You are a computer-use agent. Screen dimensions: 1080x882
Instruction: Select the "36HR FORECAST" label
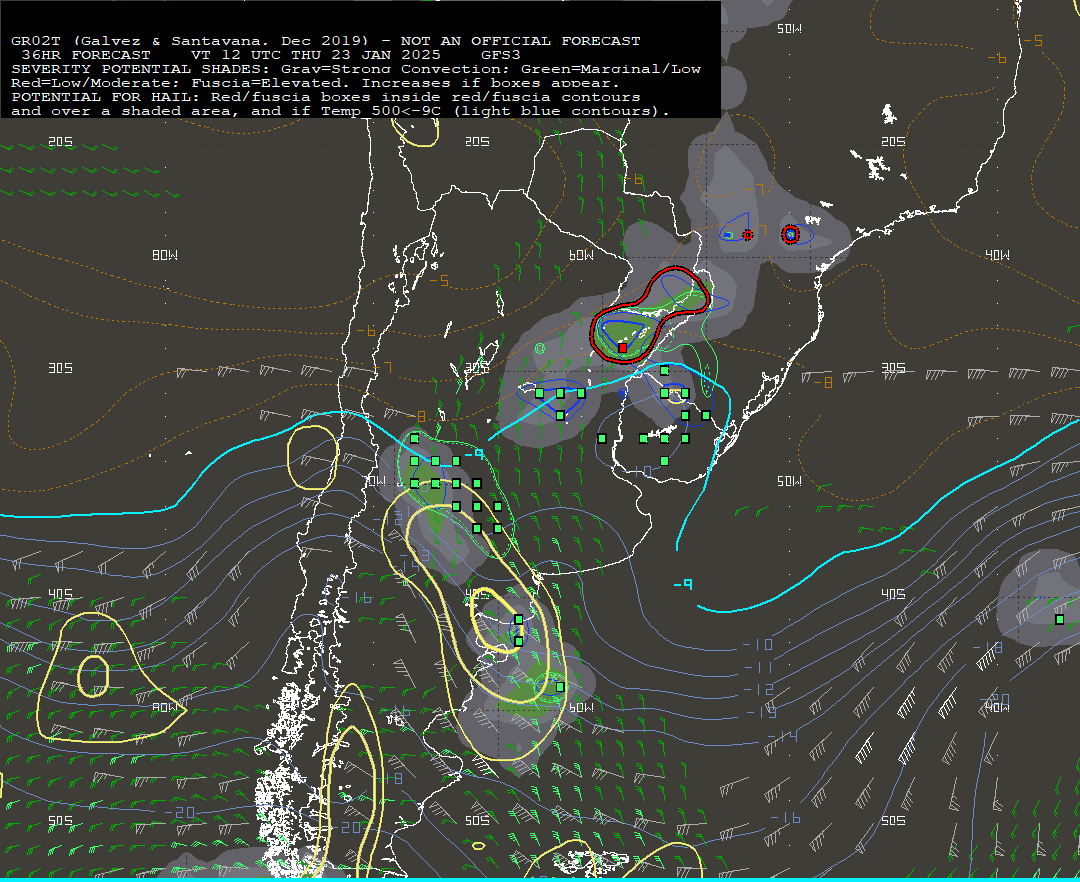pos(85,54)
